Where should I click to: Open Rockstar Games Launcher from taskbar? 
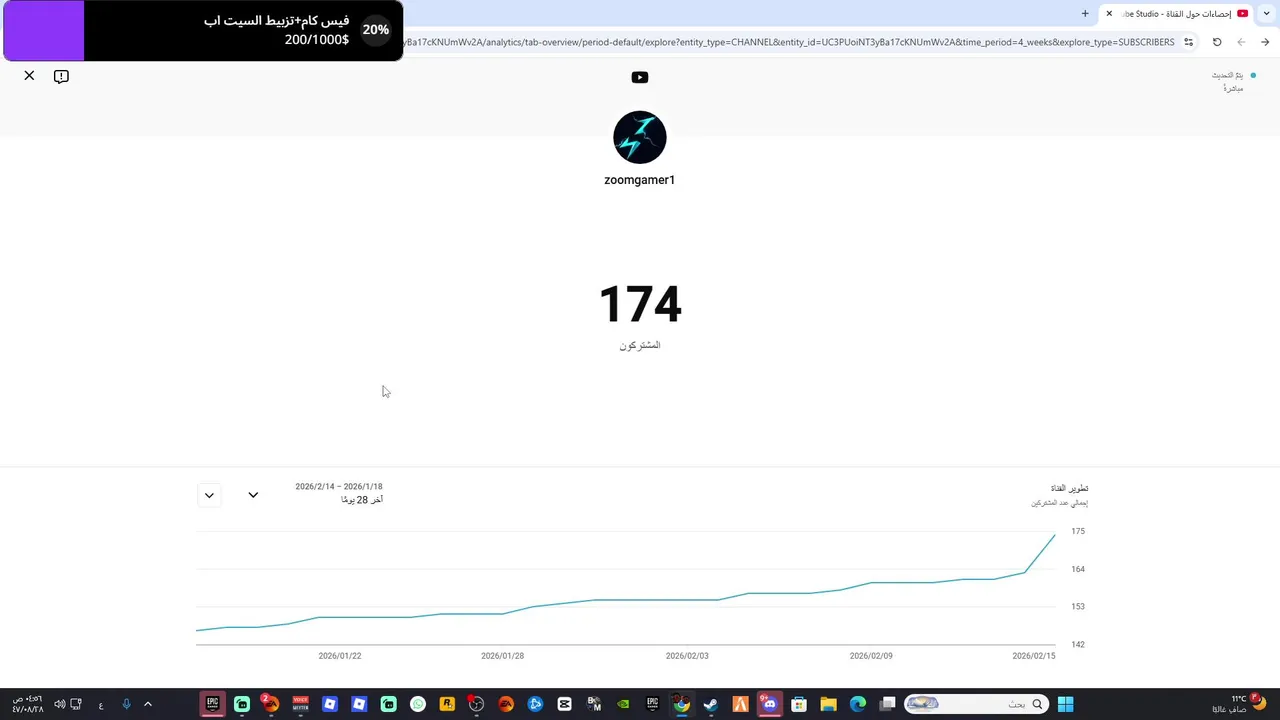(x=447, y=704)
